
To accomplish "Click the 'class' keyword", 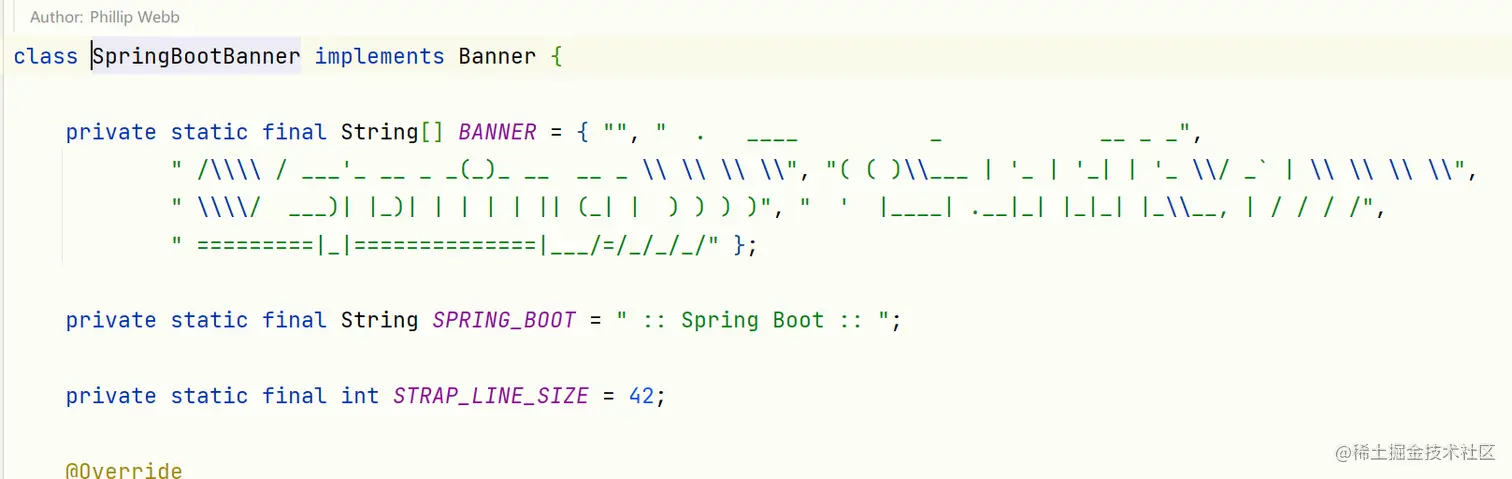I will (46, 57).
